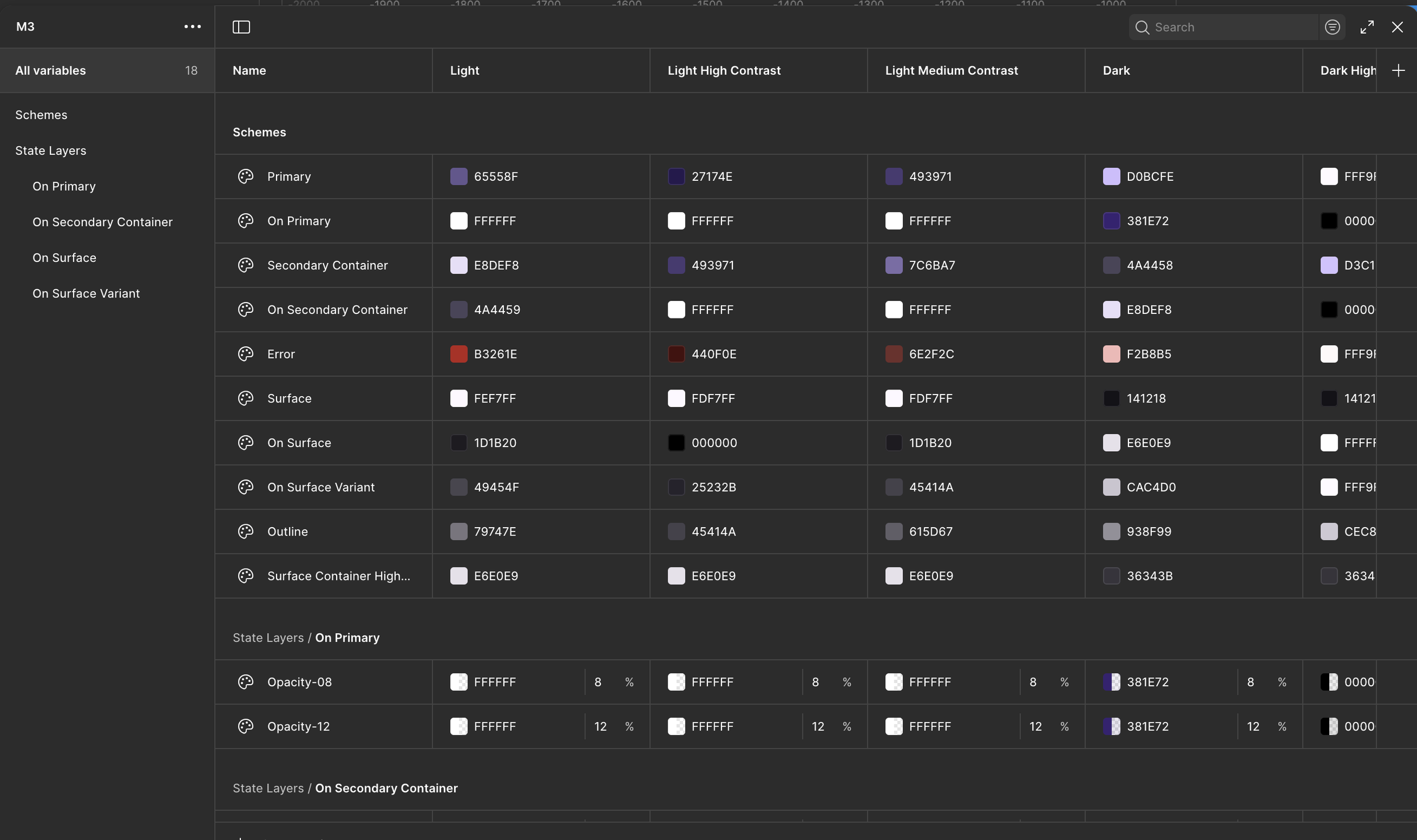1417x840 pixels.
Task: Click the palette icon beside Error variable
Action: tap(245, 354)
